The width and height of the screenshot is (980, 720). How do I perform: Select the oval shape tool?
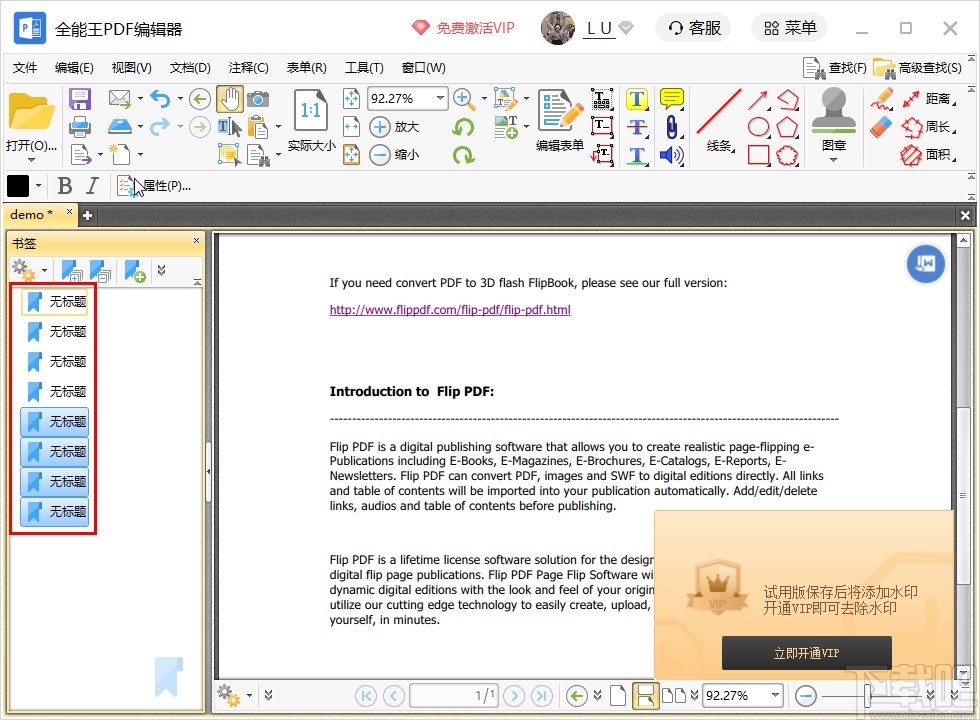coord(758,127)
